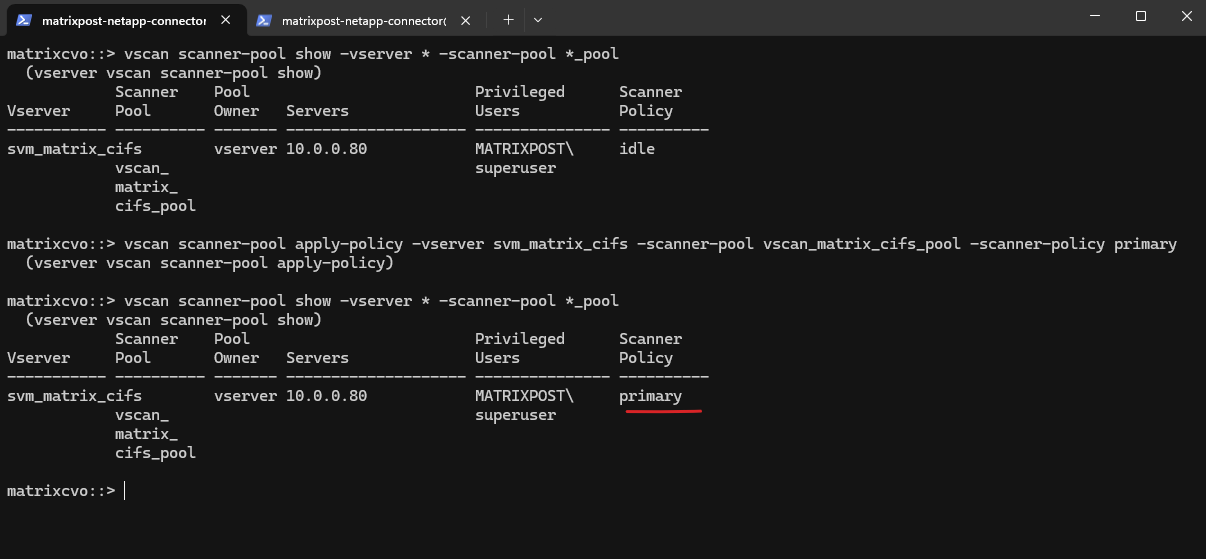Click the 10.0.0.80 server in the first table
Viewport: 1206px width, 559px height.
click(326, 149)
